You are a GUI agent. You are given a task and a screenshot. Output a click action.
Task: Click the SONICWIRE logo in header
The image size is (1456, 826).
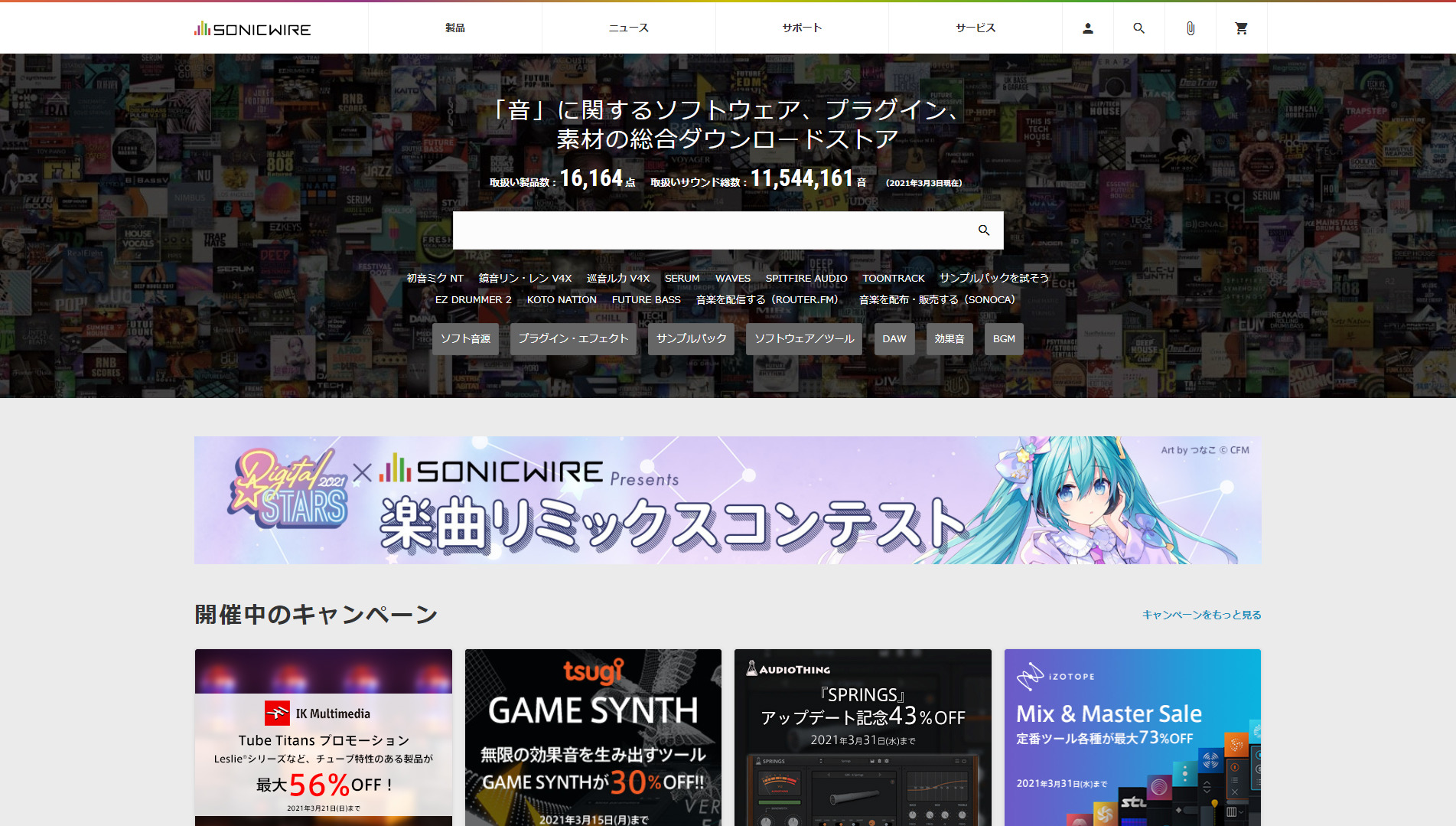252,29
